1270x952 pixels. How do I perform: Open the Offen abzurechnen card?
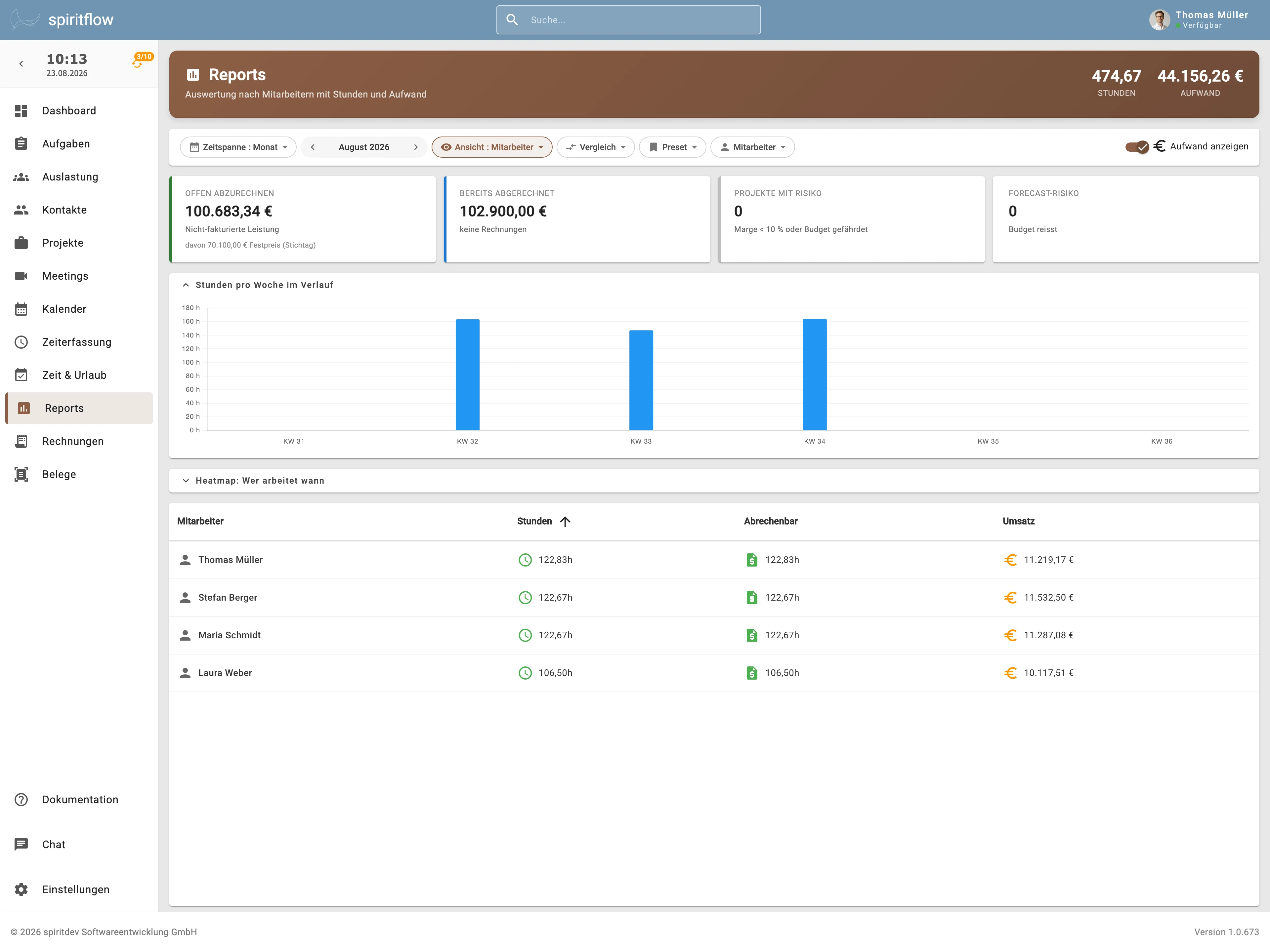click(303, 219)
